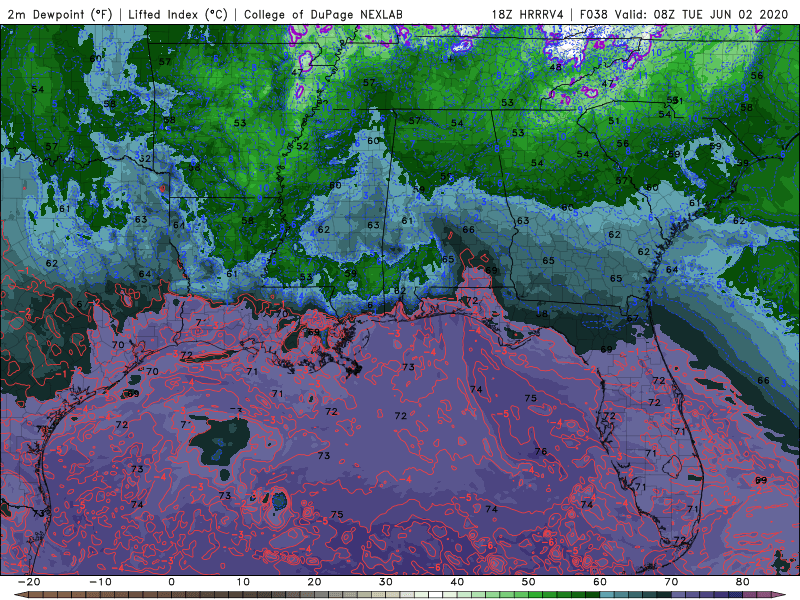The image size is (800, 600).
Task: Click the '20' color scale label
Action: click(314, 582)
